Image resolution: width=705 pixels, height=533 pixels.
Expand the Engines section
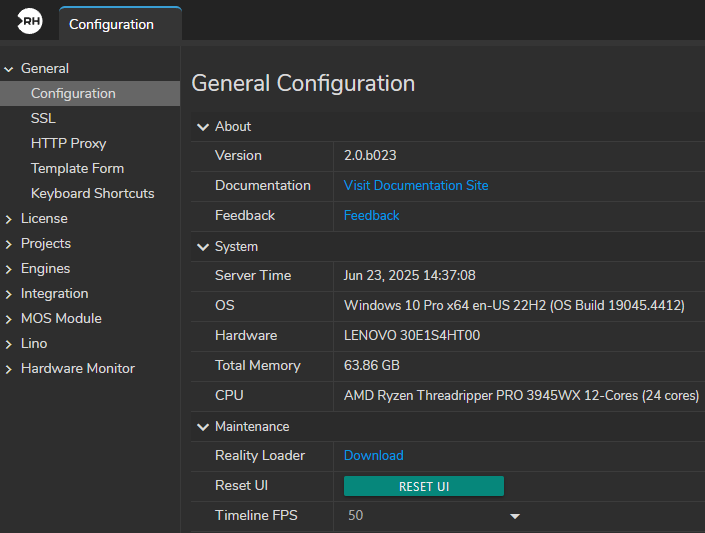tap(9, 268)
